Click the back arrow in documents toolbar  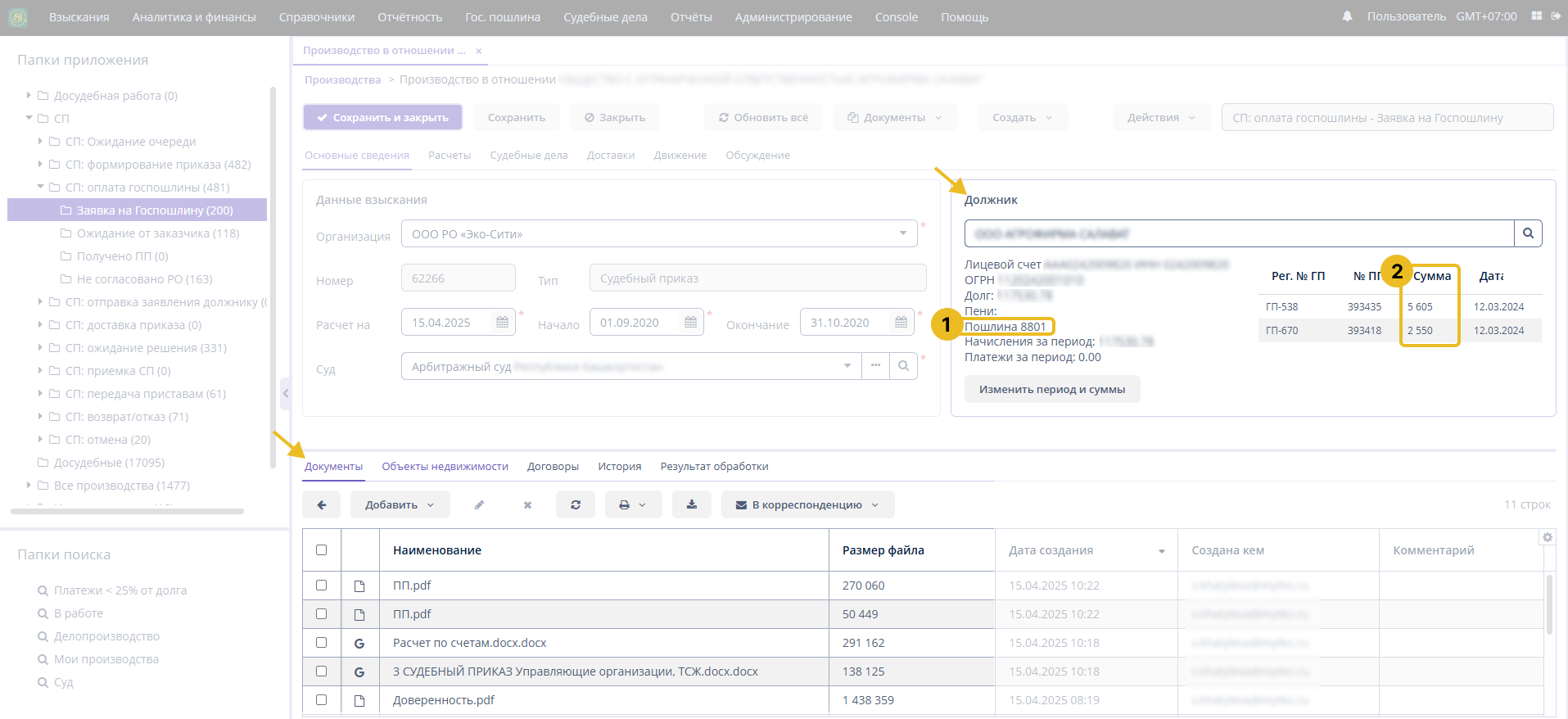point(321,505)
